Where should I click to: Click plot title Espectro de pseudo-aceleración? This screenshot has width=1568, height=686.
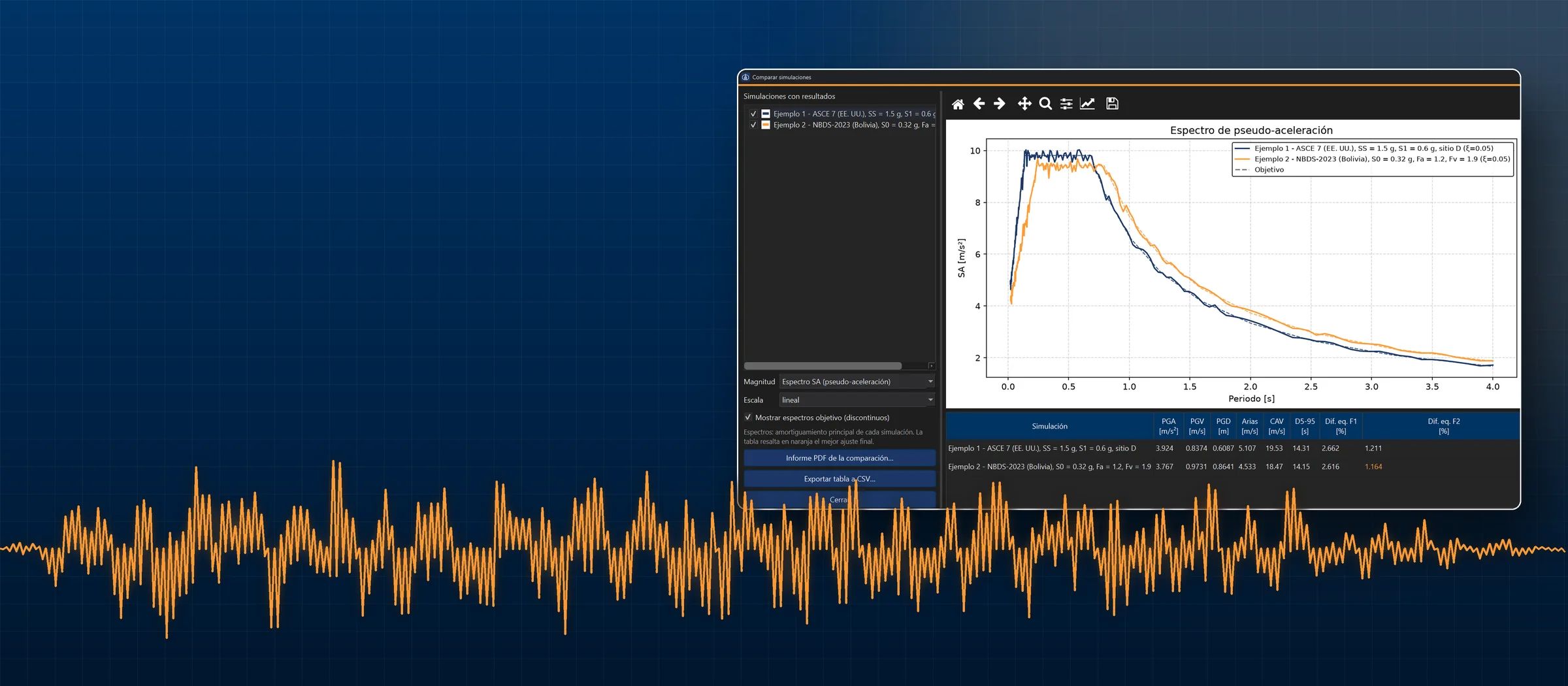(x=1251, y=130)
